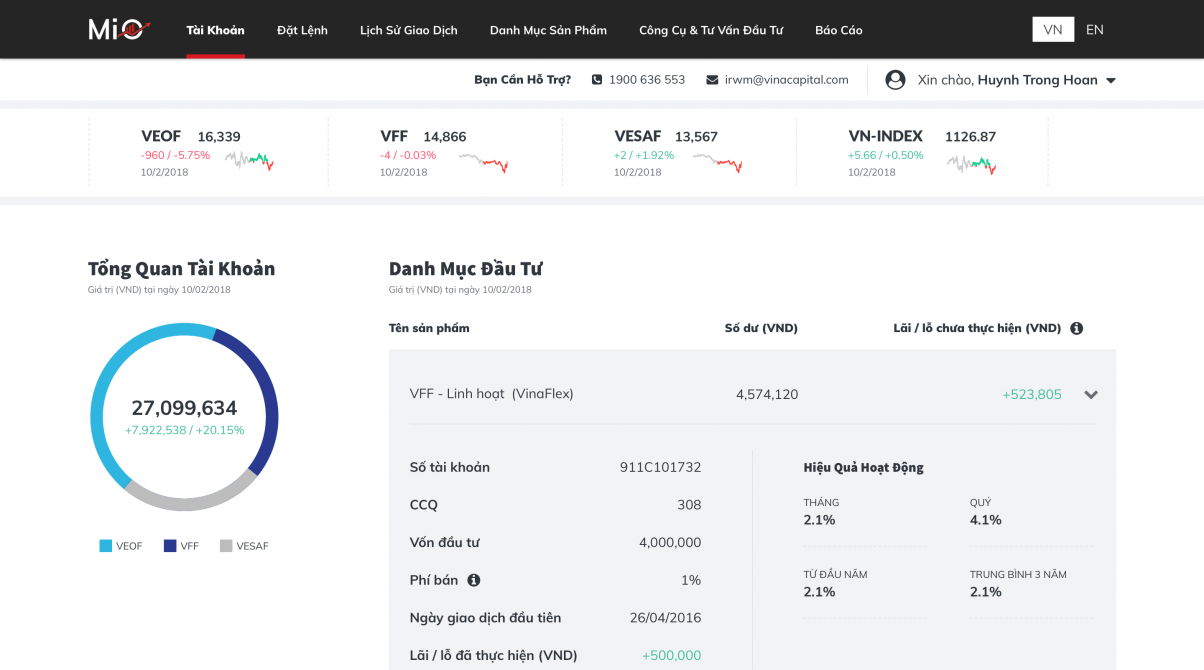Click the VEOF sparkline chart
The width and height of the screenshot is (1204, 670).
click(x=249, y=162)
